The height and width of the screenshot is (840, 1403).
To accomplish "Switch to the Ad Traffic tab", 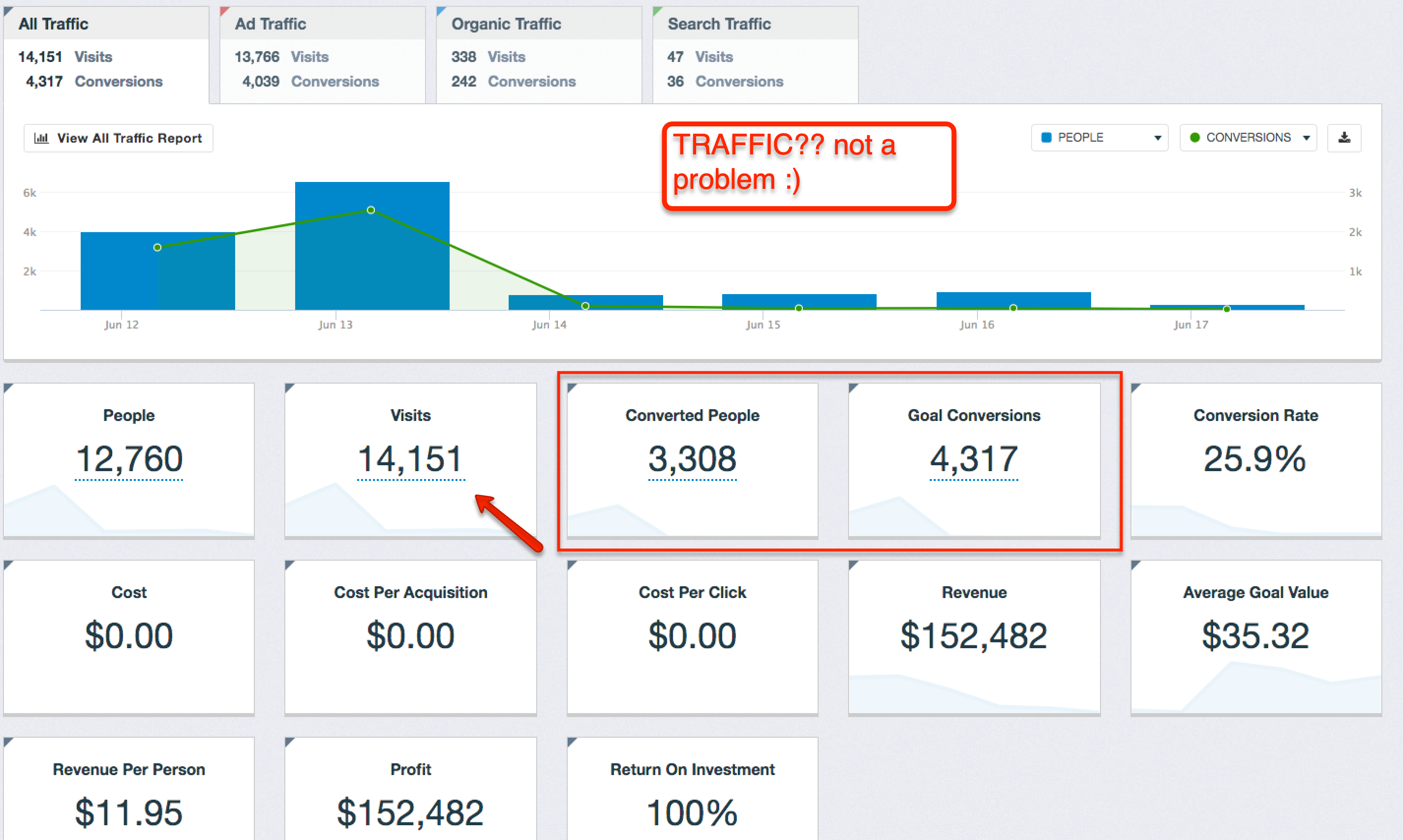I will 323,55.
